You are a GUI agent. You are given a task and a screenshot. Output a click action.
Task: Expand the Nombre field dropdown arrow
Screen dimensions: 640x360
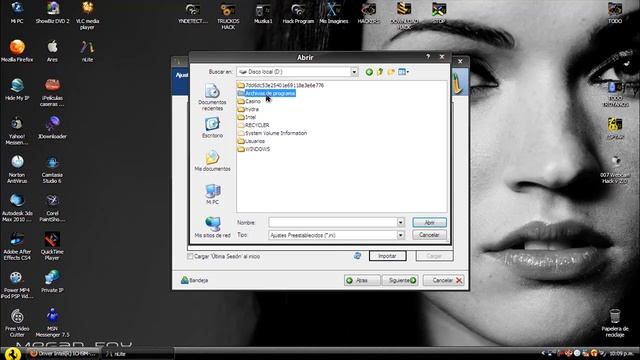(x=400, y=222)
